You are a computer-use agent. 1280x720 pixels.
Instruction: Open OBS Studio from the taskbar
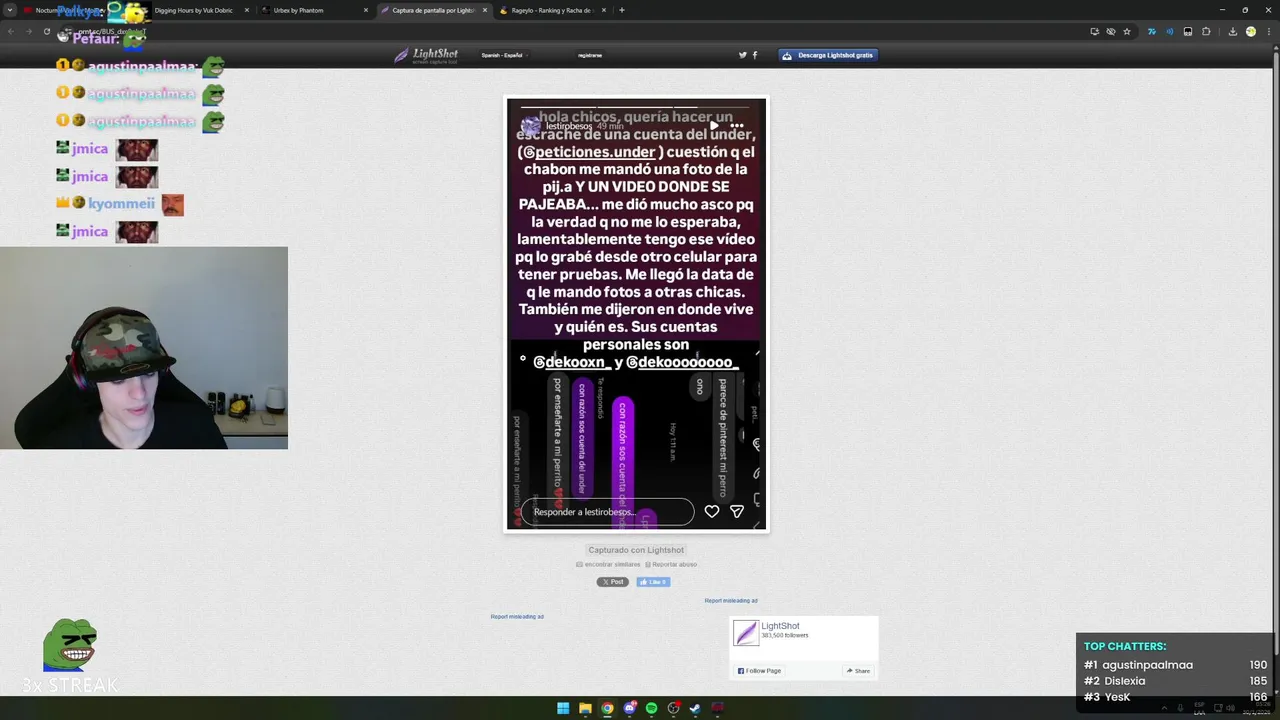pyautogui.click(x=674, y=708)
